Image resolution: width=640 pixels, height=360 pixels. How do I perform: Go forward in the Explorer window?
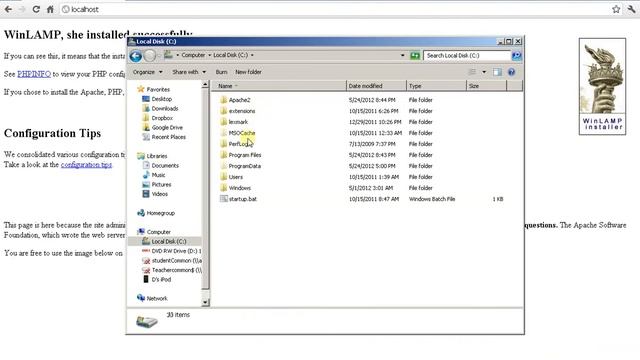click(x=150, y=56)
